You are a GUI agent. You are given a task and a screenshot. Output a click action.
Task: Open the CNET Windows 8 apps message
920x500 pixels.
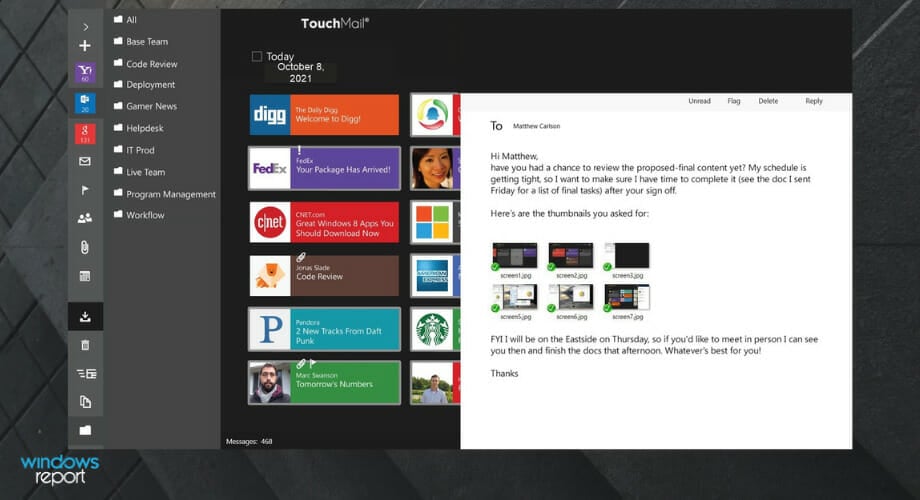pos(324,222)
